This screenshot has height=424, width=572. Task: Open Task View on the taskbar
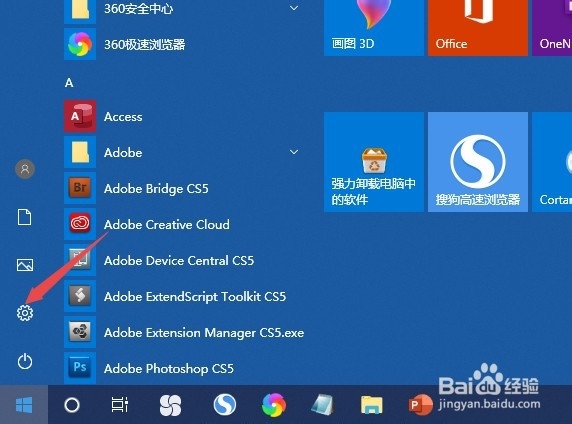tap(120, 405)
